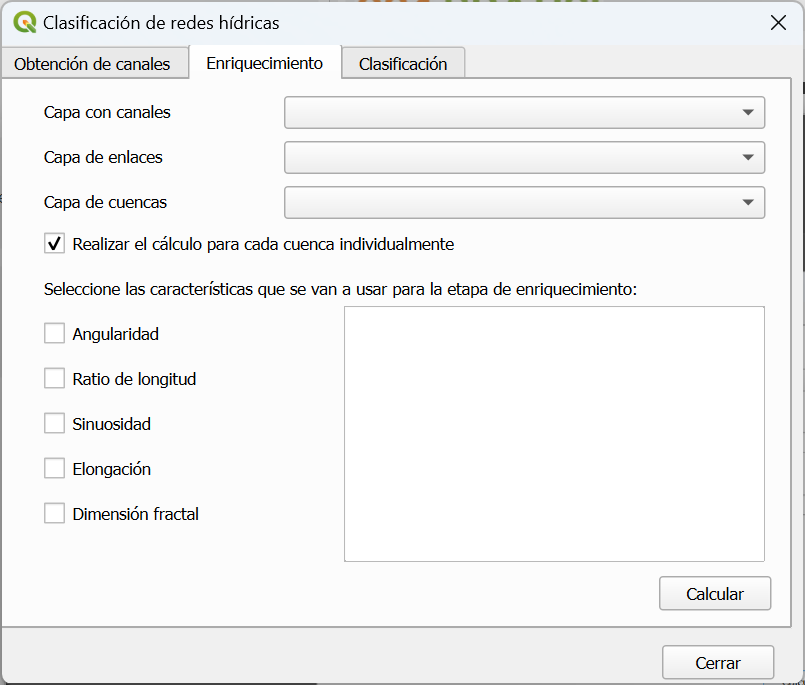Viewport: 805px width, 685px height.
Task: Click the QGIS logo in the title bar
Action: tap(25, 22)
